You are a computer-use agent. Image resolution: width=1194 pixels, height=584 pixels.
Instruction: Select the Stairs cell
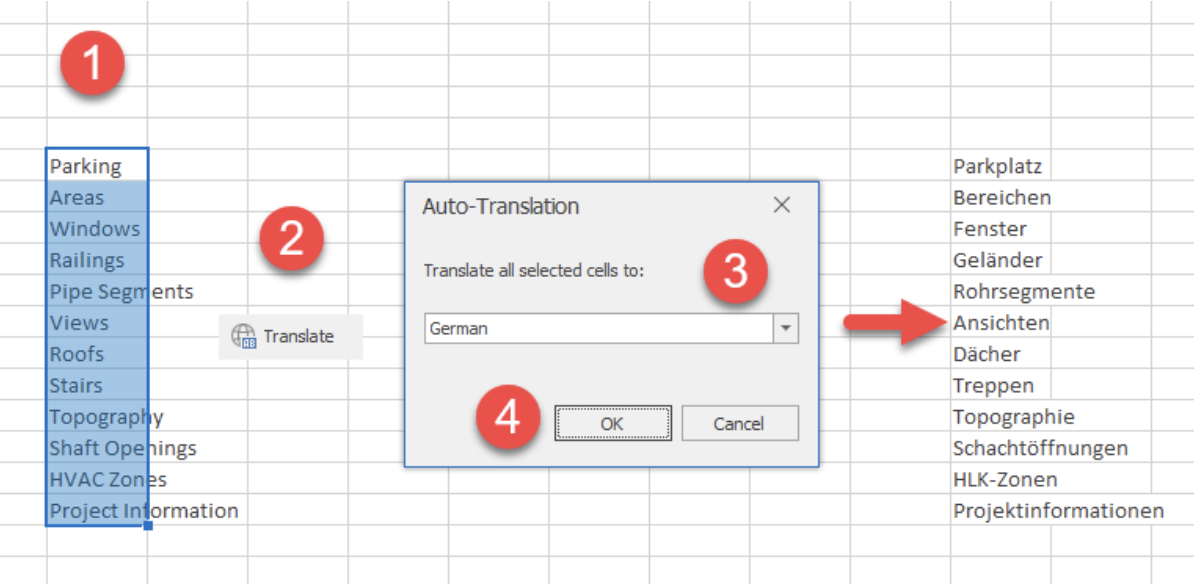pos(97,385)
